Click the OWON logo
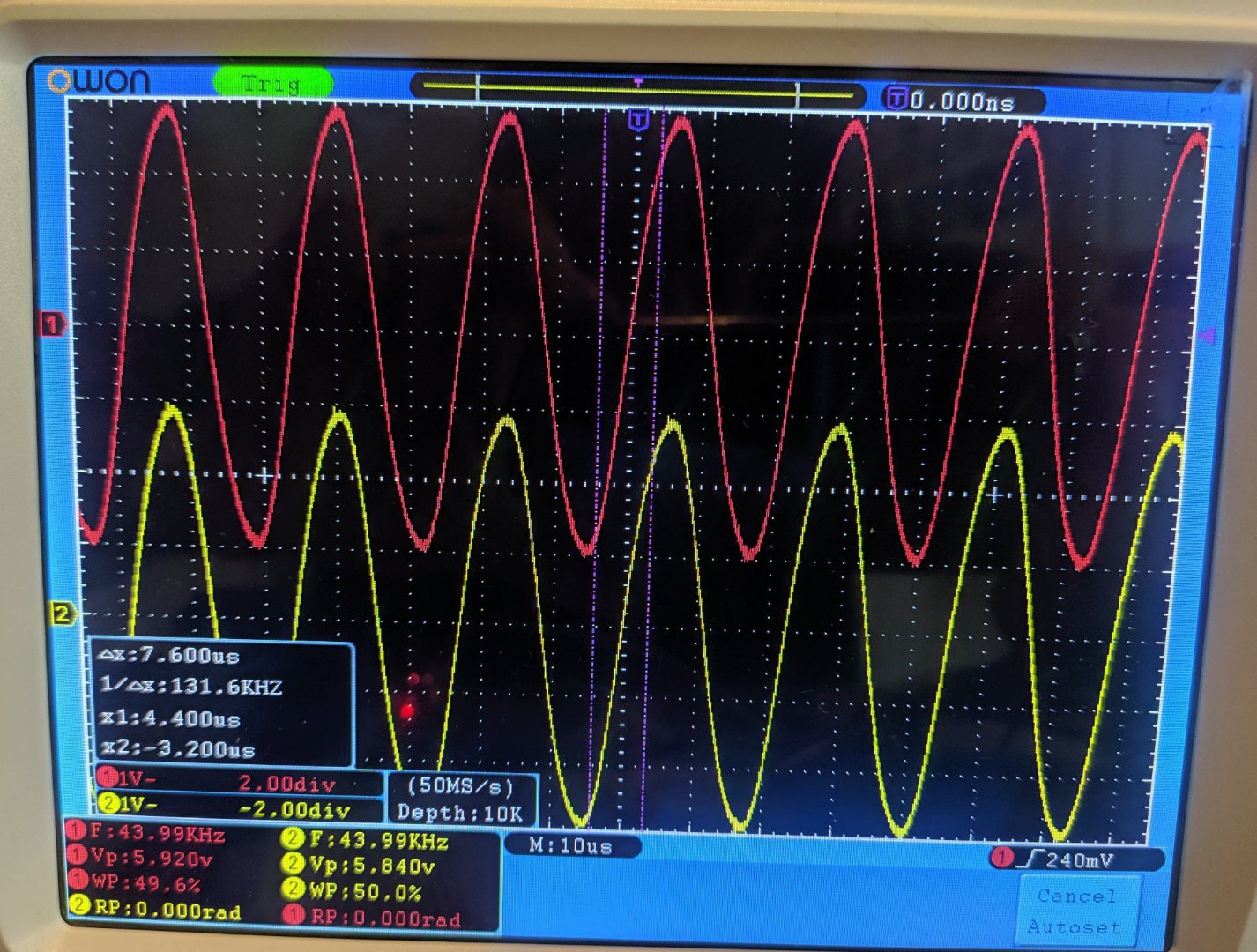The height and width of the screenshot is (952, 1257). pos(99,82)
